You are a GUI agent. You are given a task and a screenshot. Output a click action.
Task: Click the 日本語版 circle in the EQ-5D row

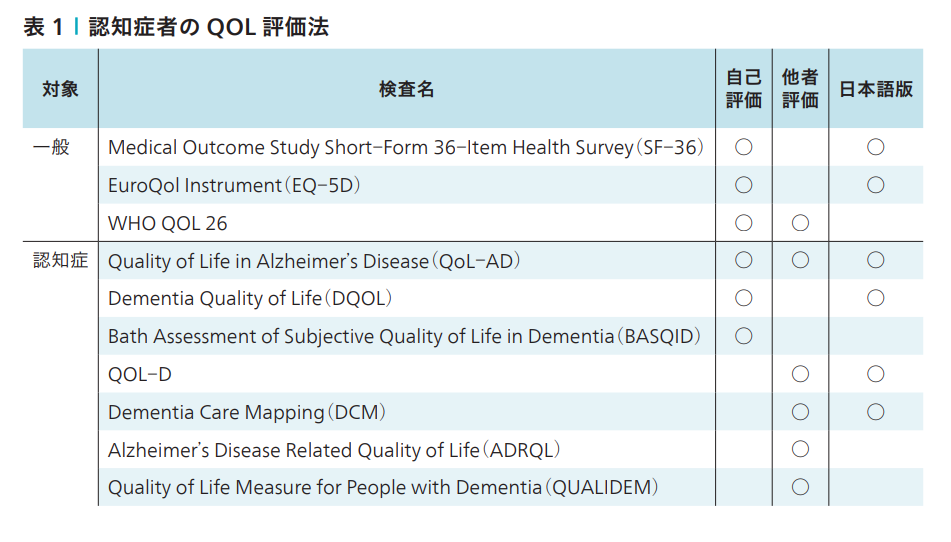875,185
